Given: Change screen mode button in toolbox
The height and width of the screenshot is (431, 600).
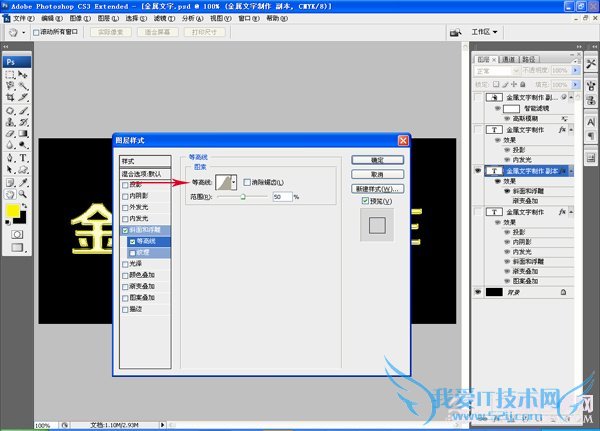Looking at the screenshot, I should click(x=17, y=247).
